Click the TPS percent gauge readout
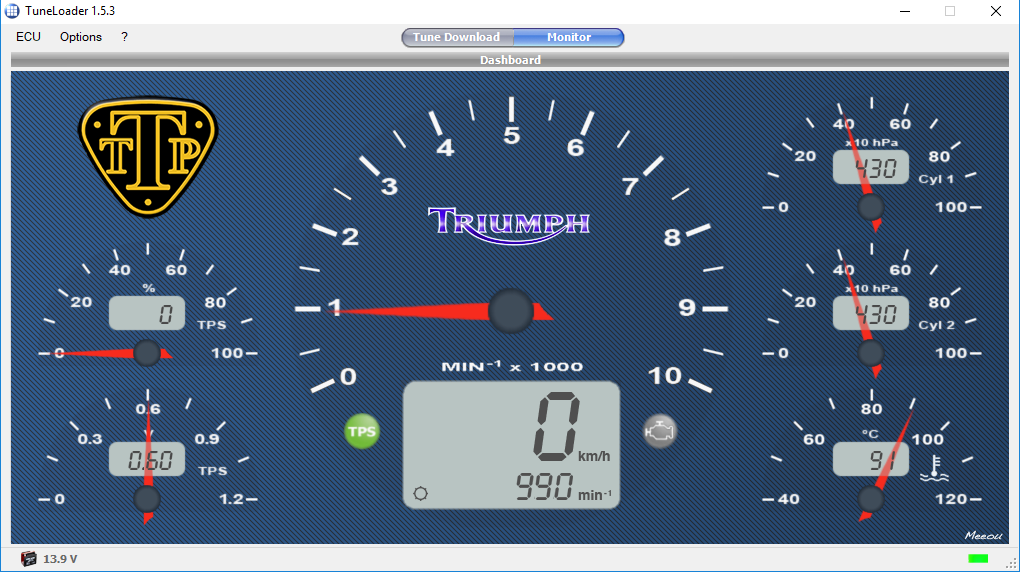The height and width of the screenshot is (572, 1020). tap(147, 314)
